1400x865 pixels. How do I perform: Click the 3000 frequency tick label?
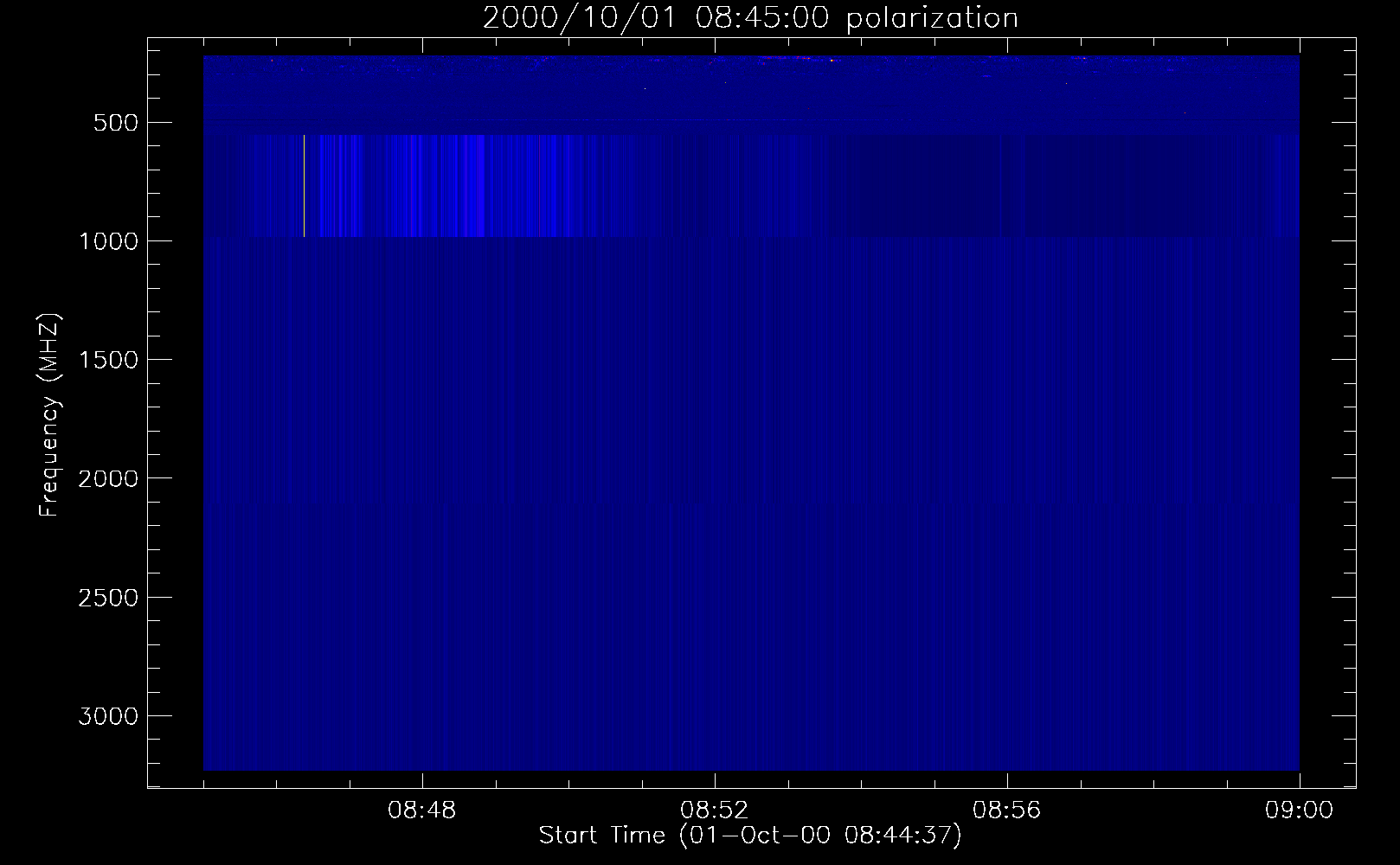[x=108, y=716]
